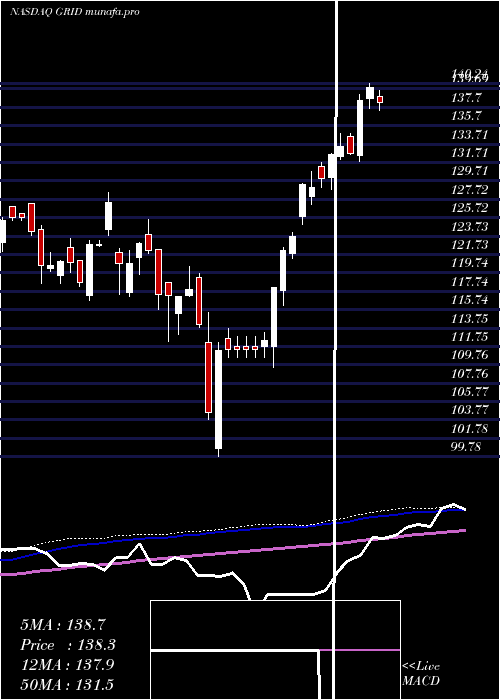This screenshot has width=500, height=700.
Task: Click the 50MA : 131.5 readout
Action: click(67, 684)
